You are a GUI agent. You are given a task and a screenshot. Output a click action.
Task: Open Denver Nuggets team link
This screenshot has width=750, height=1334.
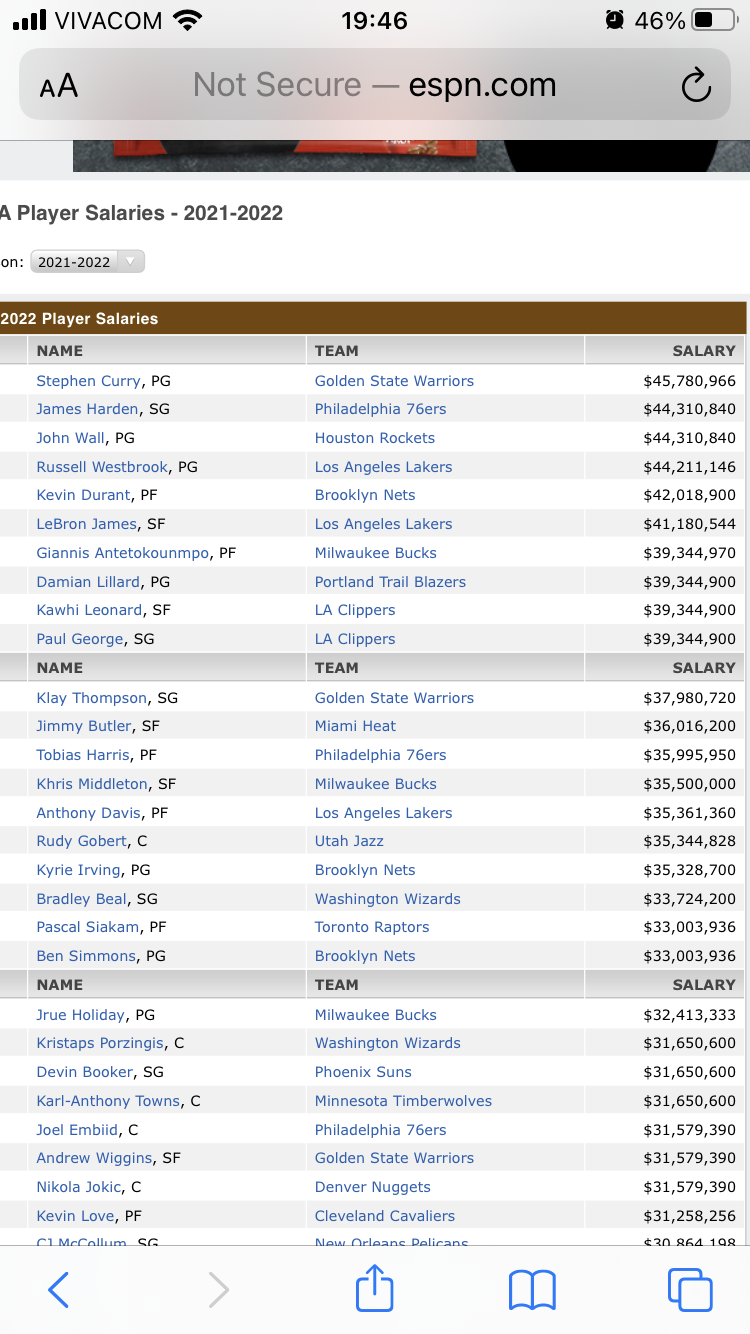[372, 1187]
